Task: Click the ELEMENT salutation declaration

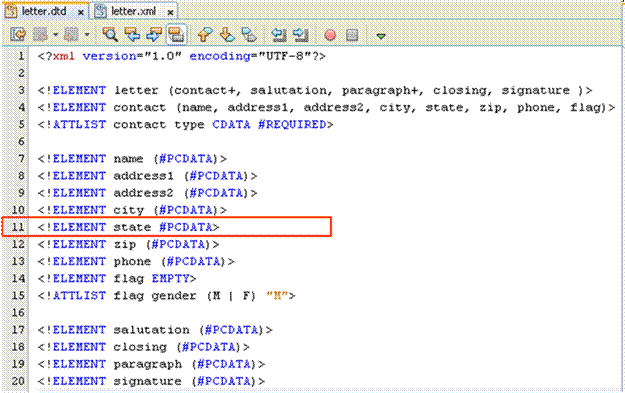Action: tap(155, 330)
